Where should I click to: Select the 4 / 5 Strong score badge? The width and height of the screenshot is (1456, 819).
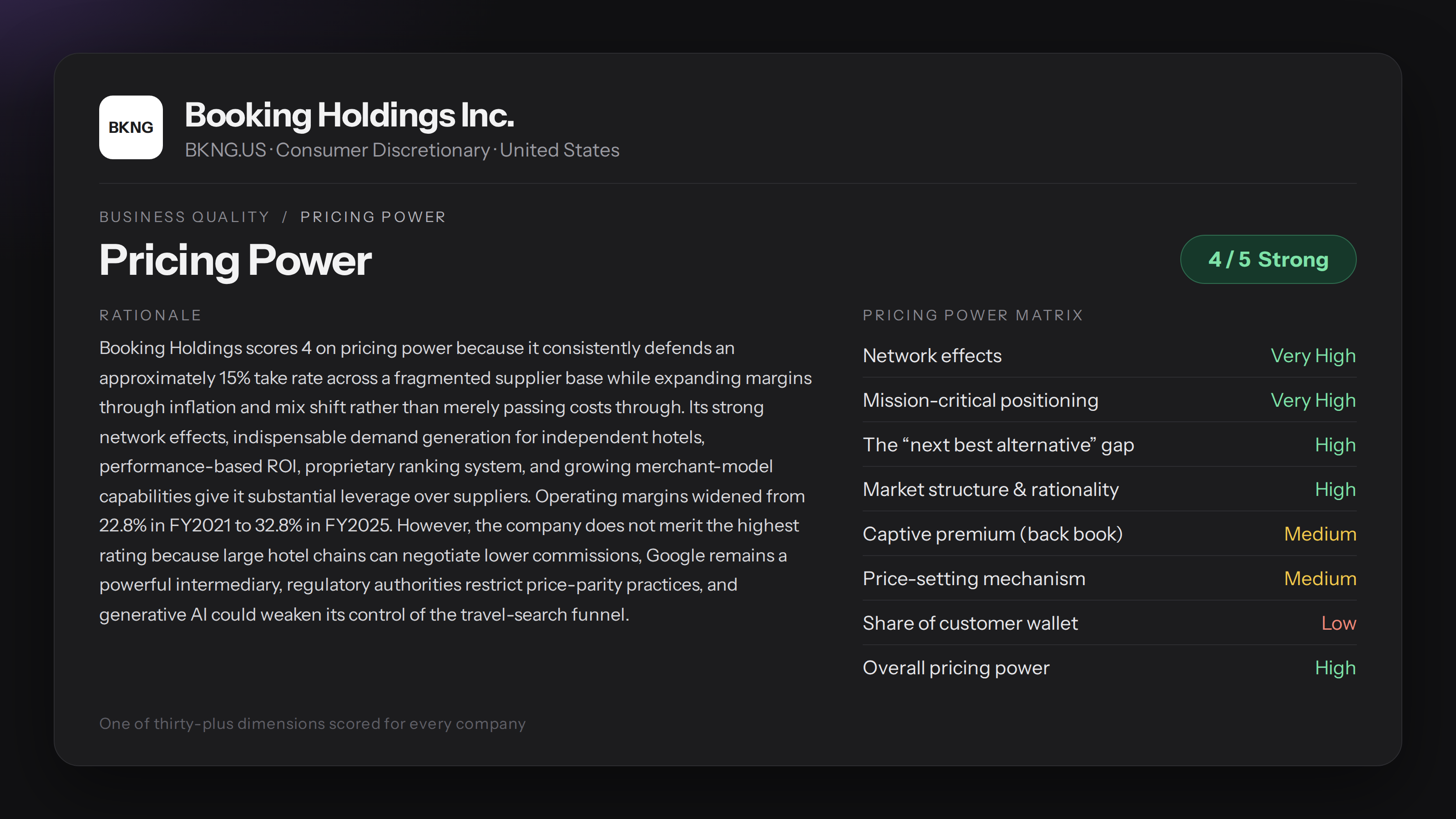click(1268, 259)
